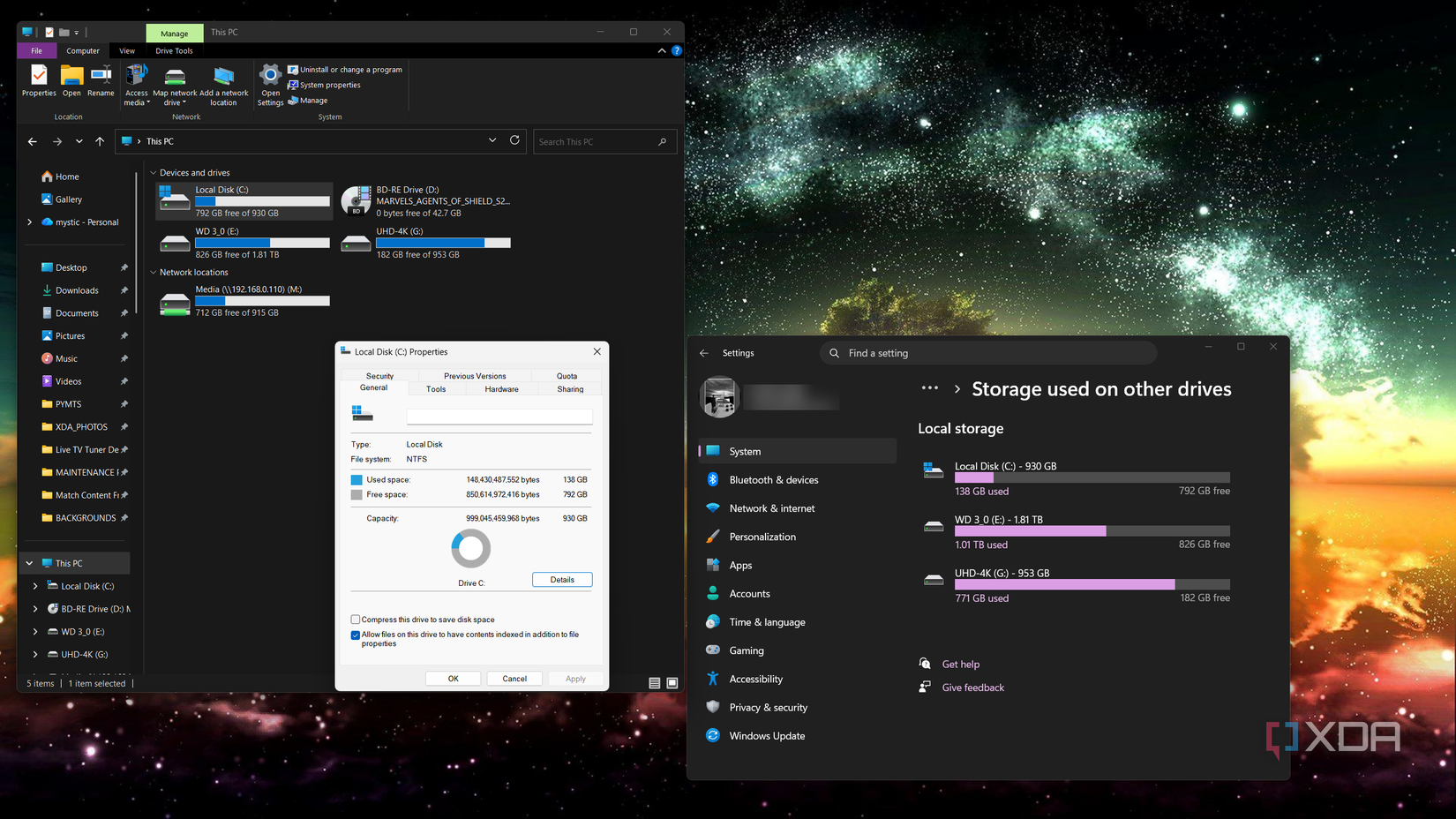Open the ribbon help icon
This screenshot has height=819, width=1456.
click(677, 51)
